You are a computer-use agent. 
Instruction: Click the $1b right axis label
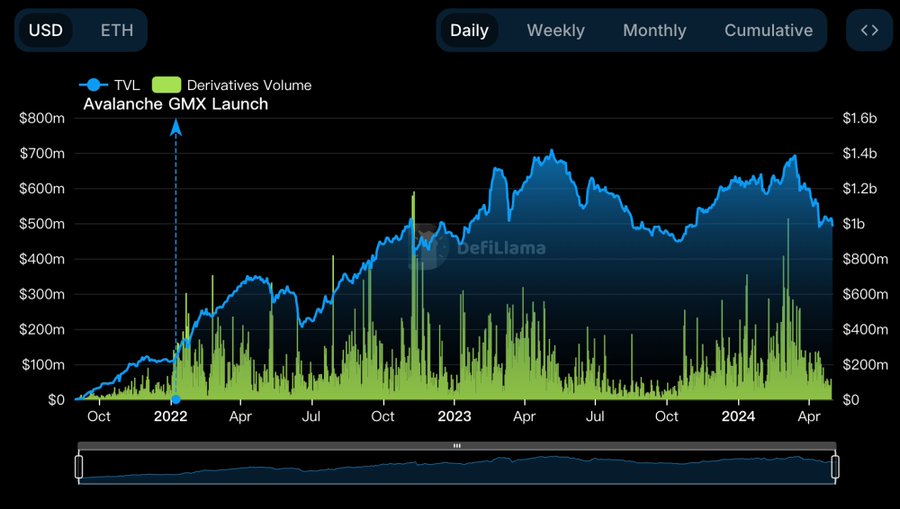(x=853, y=224)
